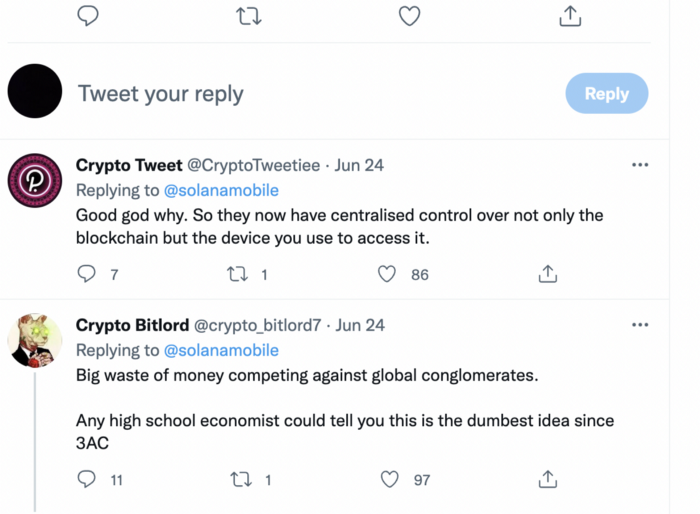Open @solanamobile link in Crypto Tweet's reply
The height and width of the screenshot is (514, 700).
coord(221,190)
